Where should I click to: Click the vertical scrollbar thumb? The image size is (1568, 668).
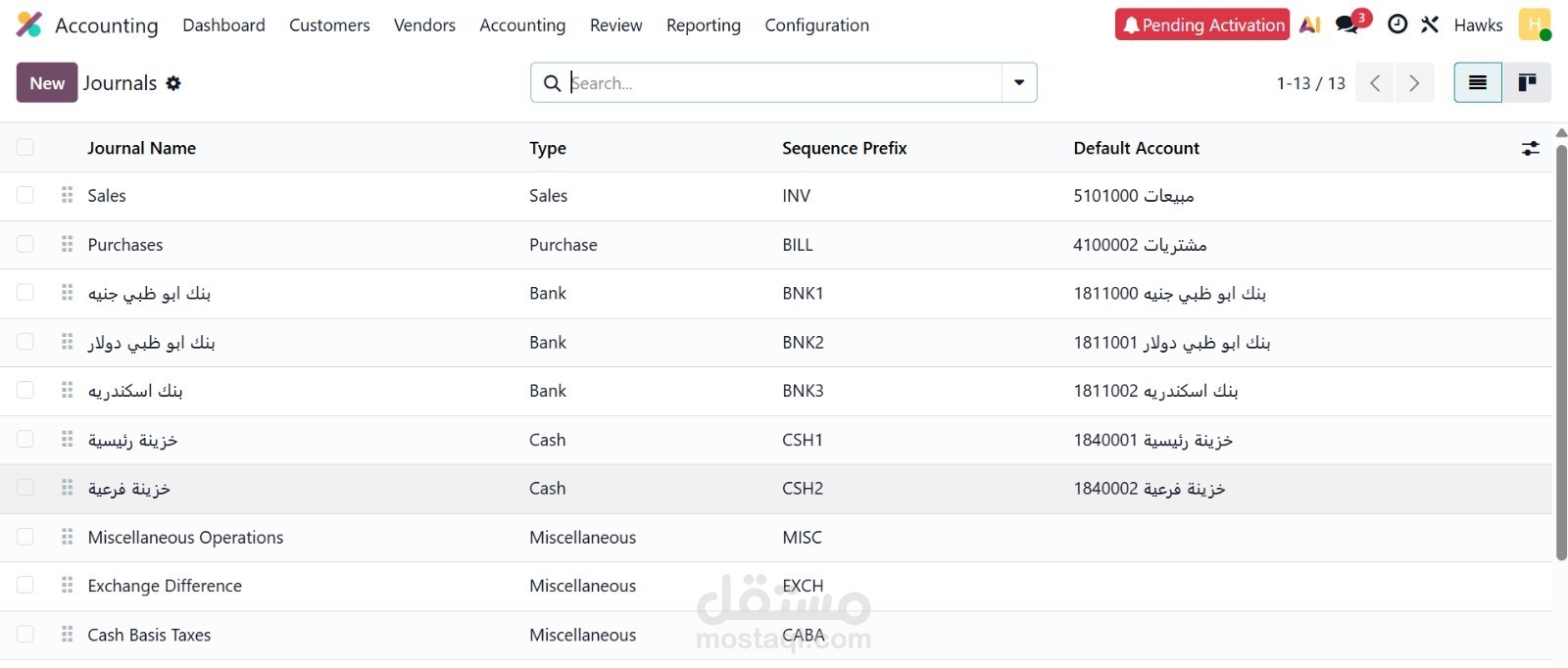(x=1561, y=353)
